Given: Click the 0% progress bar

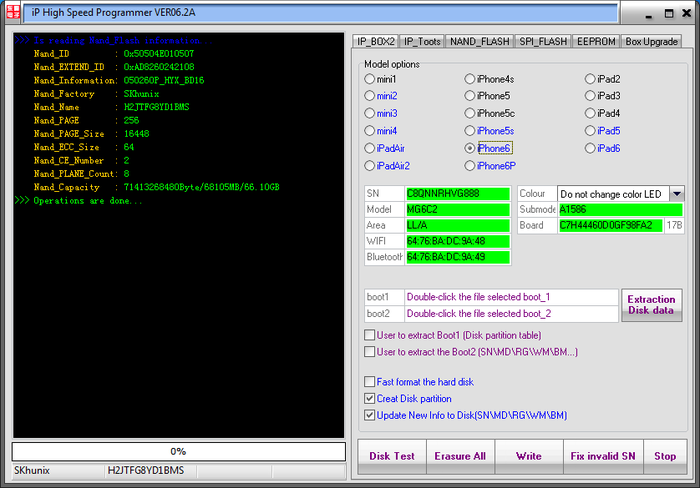Looking at the screenshot, I should (x=178, y=451).
